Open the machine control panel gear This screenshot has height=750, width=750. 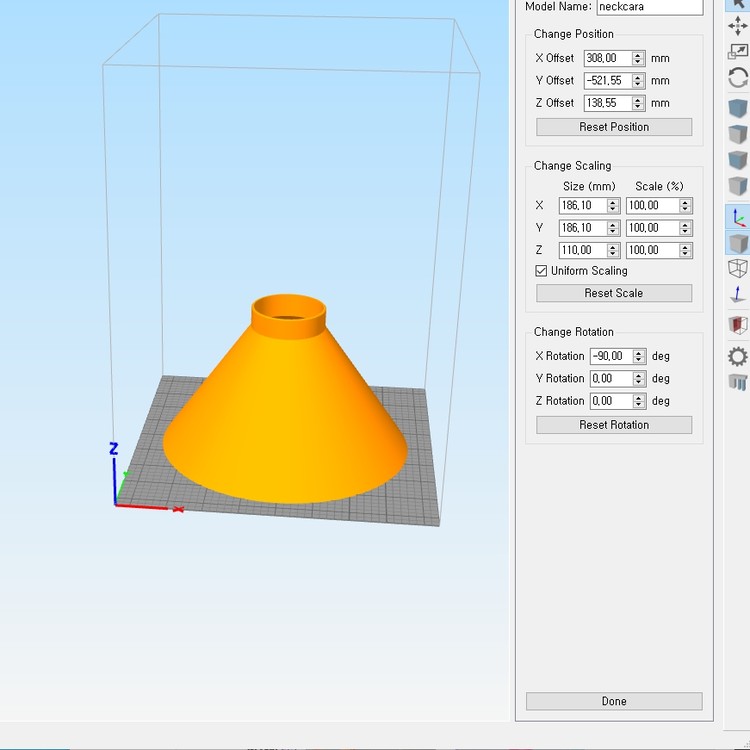pyautogui.click(x=738, y=357)
